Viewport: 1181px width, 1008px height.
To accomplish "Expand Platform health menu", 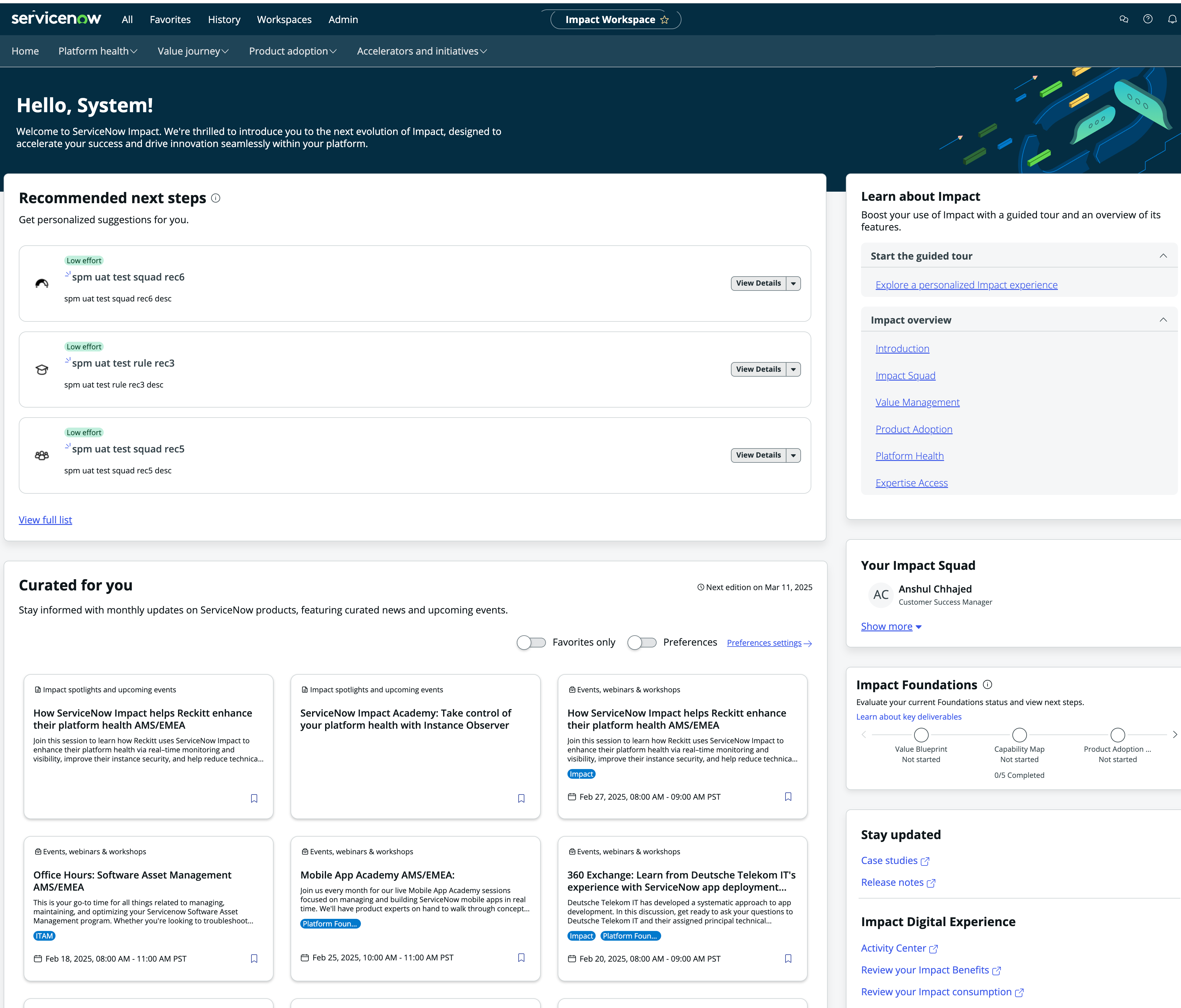I will pos(97,51).
